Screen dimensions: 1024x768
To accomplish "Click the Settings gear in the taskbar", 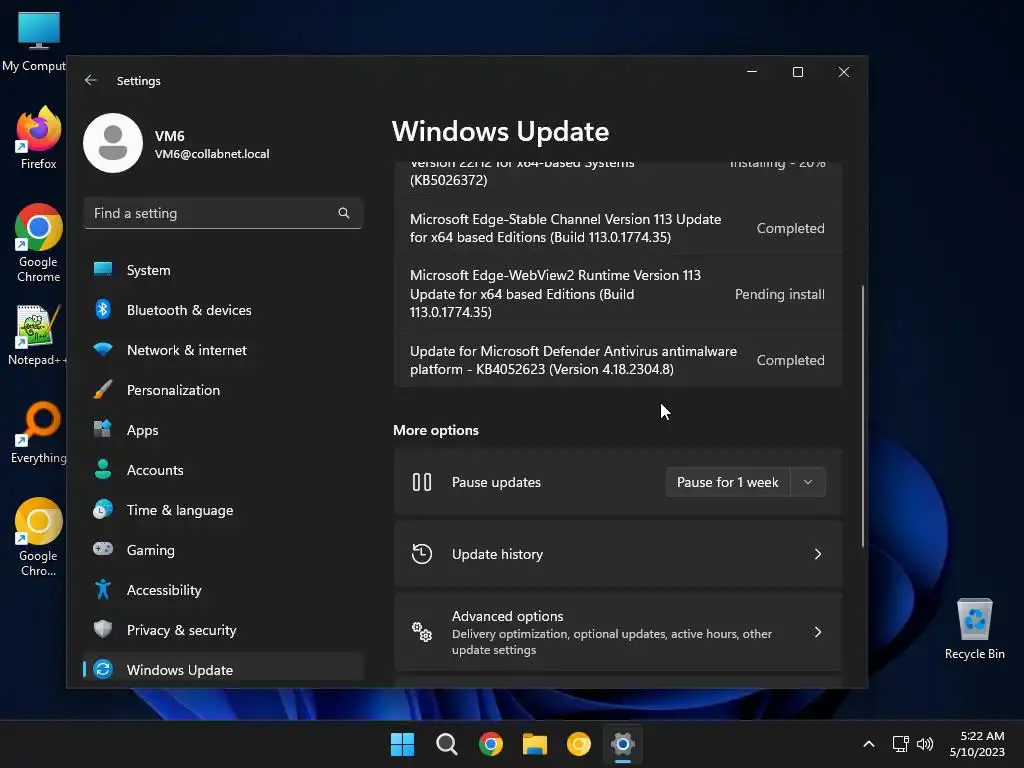I will [x=623, y=744].
